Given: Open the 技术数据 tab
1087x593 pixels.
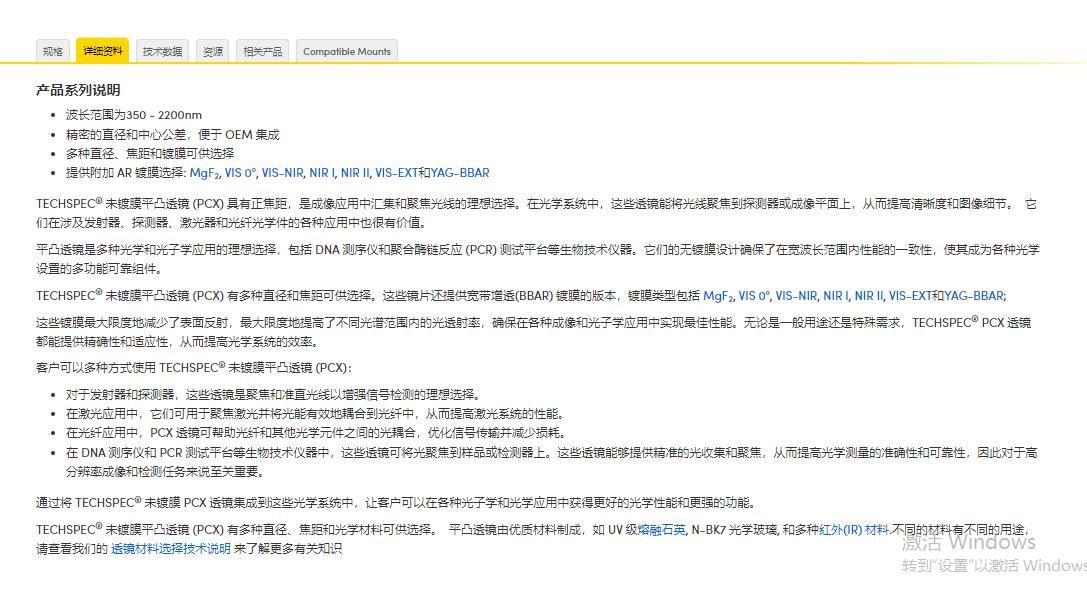Looking at the screenshot, I should (162, 51).
